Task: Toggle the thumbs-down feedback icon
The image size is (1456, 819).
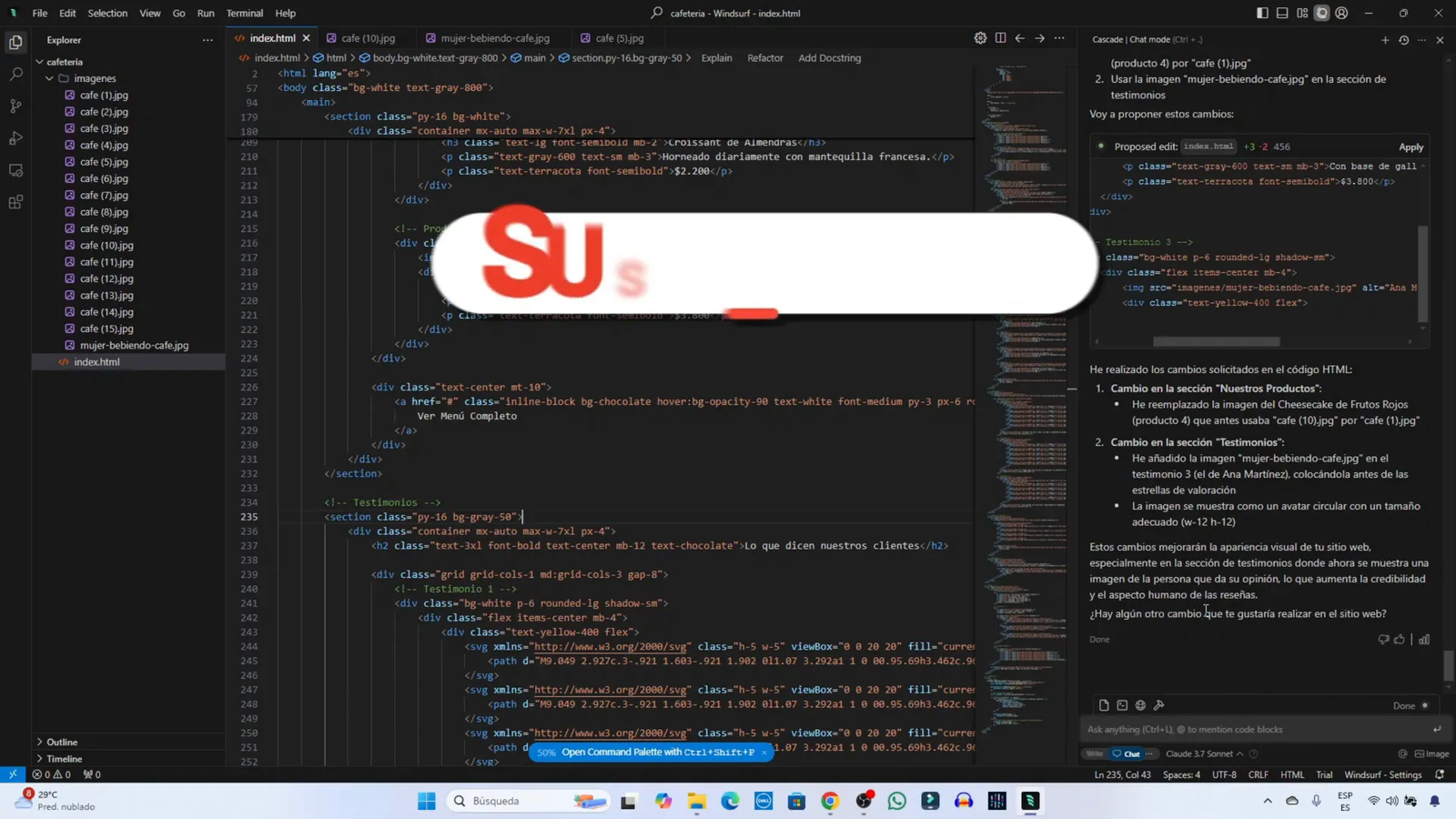Action: pos(1383,640)
